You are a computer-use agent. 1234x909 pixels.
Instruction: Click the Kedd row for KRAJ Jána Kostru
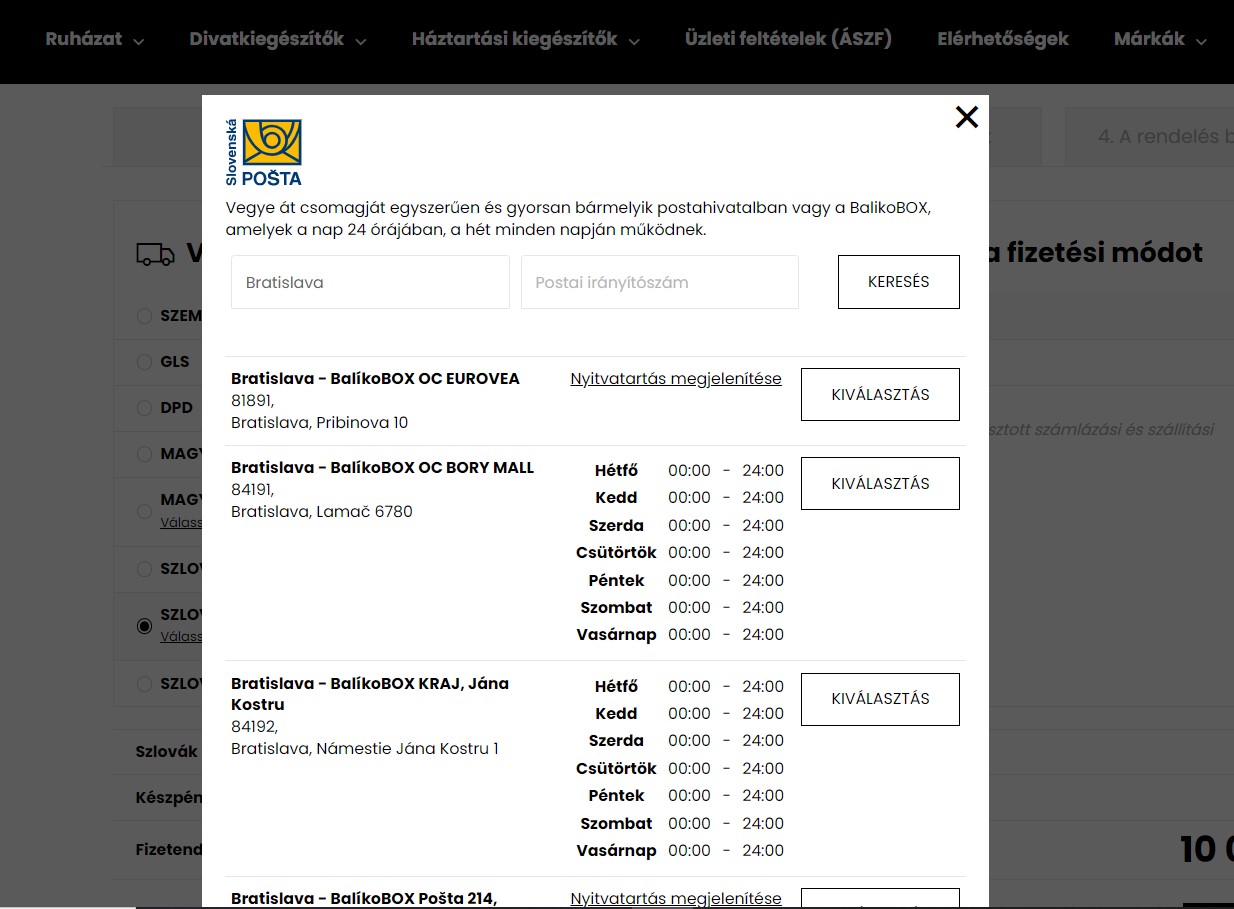pos(680,713)
